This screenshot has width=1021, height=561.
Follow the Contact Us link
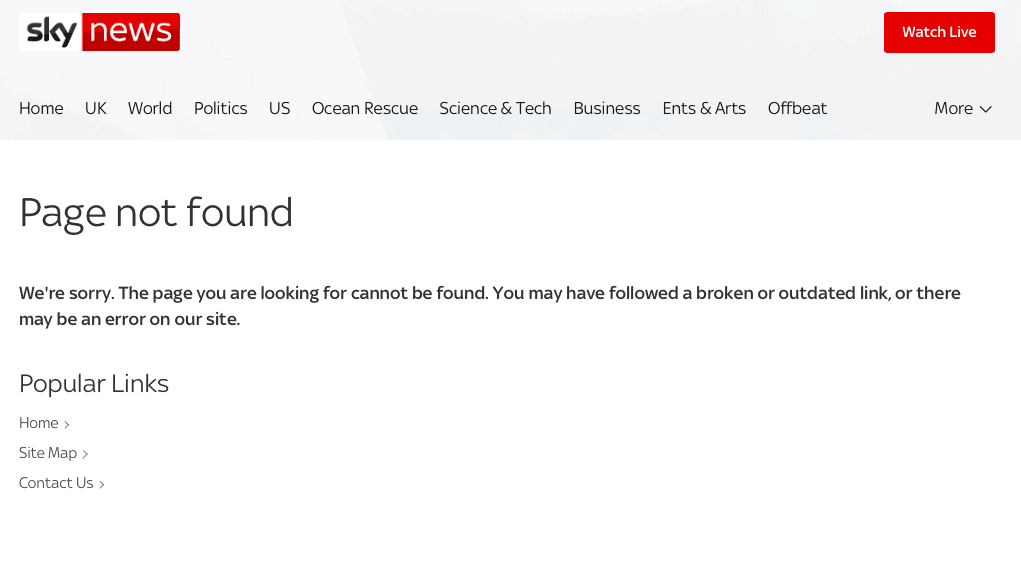(x=56, y=483)
